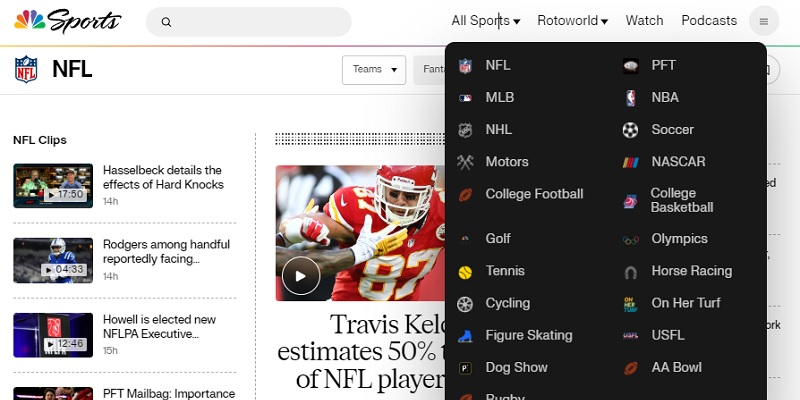
Task: Open Podcasts in top navigation
Action: 709,21
